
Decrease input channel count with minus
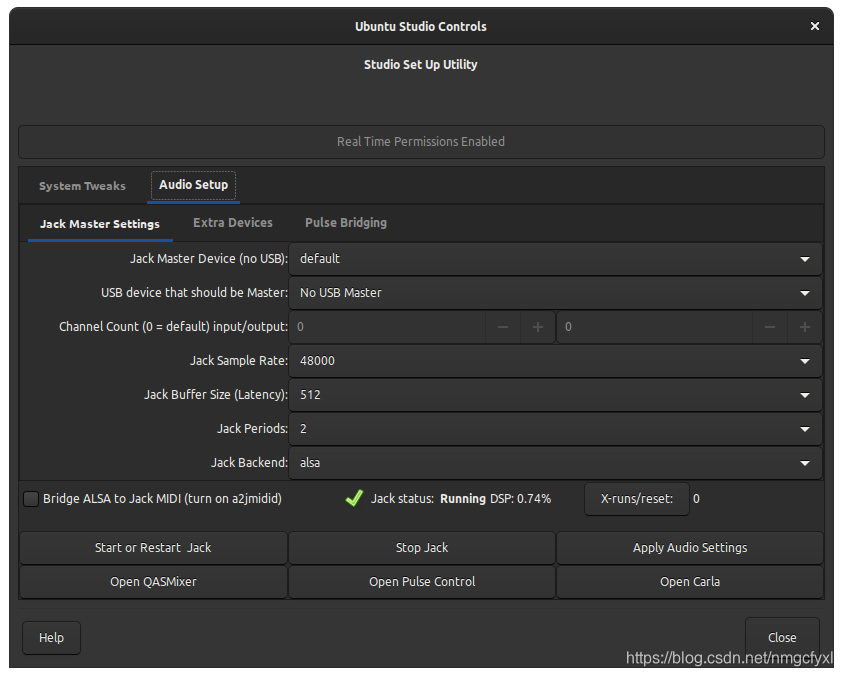click(x=503, y=327)
